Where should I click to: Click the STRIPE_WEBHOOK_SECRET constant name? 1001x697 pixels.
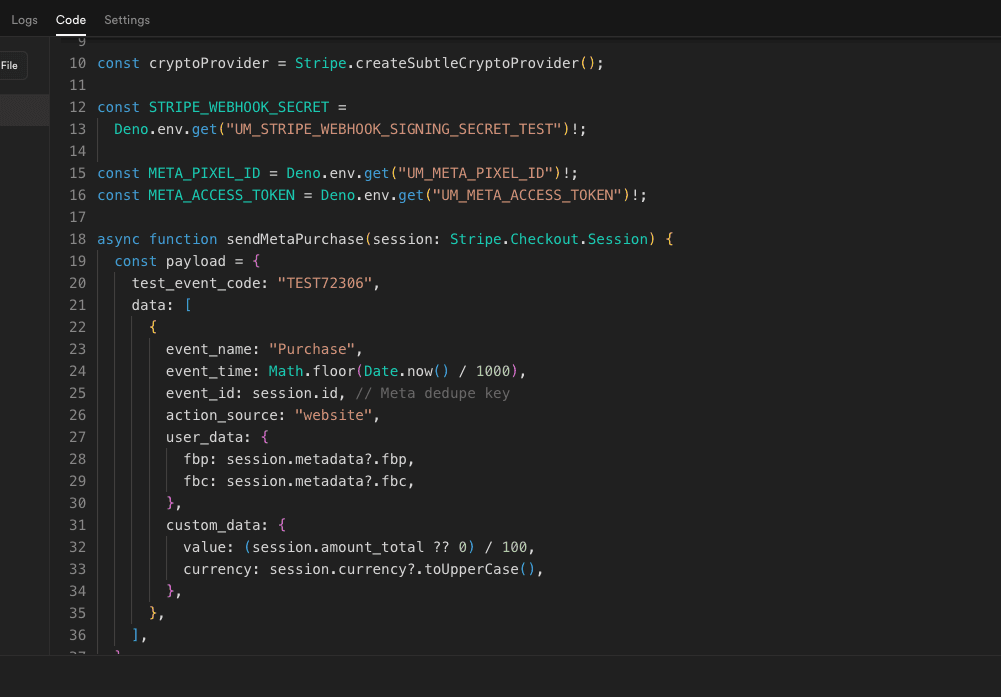(239, 106)
